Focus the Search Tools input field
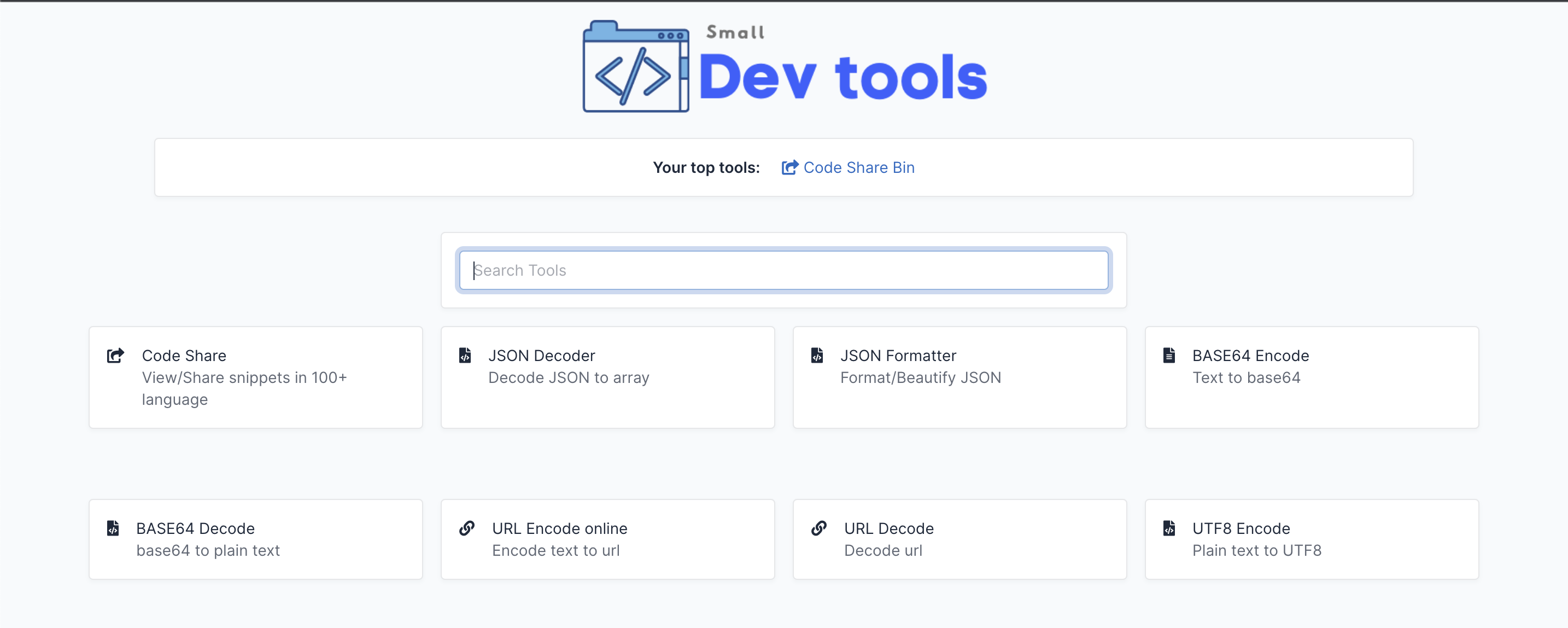 click(783, 270)
